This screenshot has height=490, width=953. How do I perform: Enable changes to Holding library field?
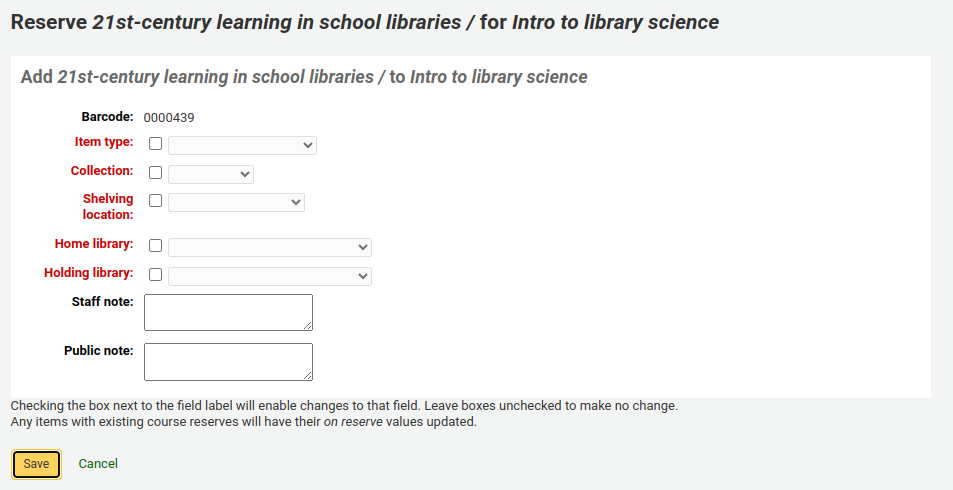tap(155, 275)
